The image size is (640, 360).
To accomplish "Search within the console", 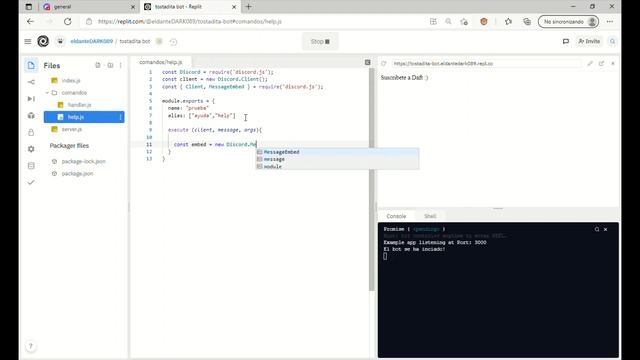I will 597,229.
